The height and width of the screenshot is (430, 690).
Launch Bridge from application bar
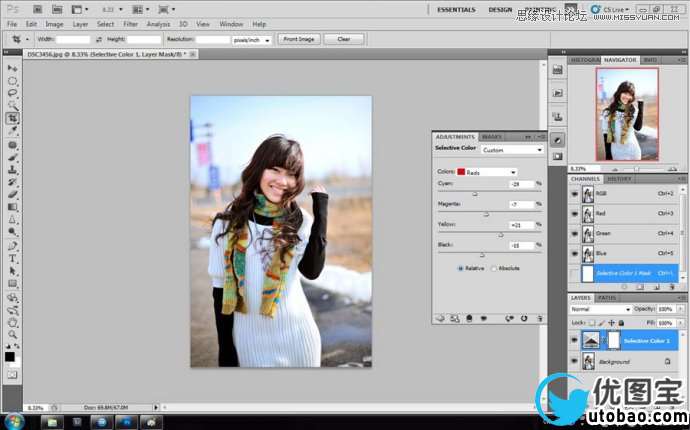pyautogui.click(x=37, y=9)
